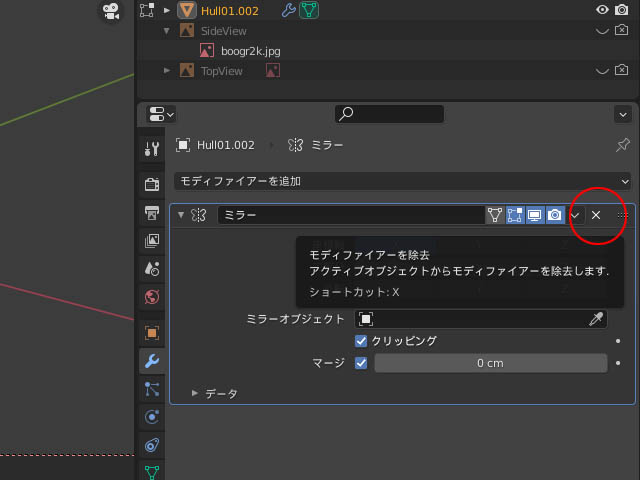Screen dimensions: 640x480
Task: Open the Scene properties tab
Action: point(152,269)
